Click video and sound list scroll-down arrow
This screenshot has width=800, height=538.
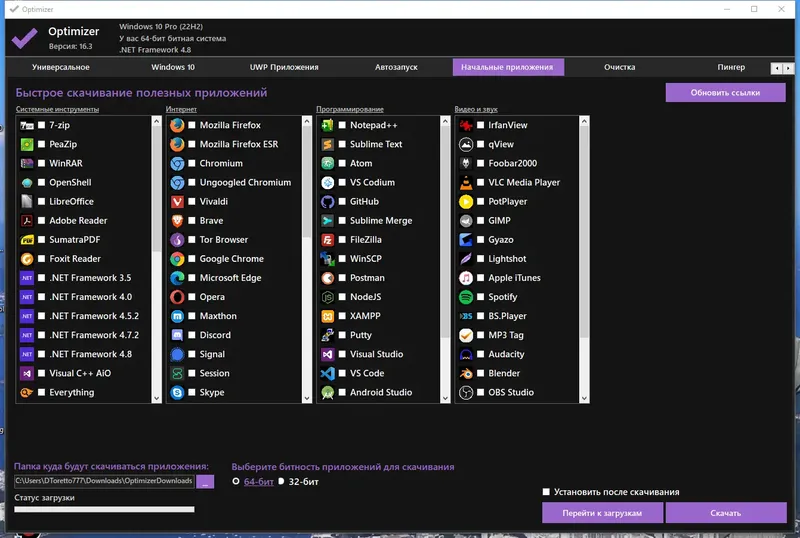pos(584,398)
